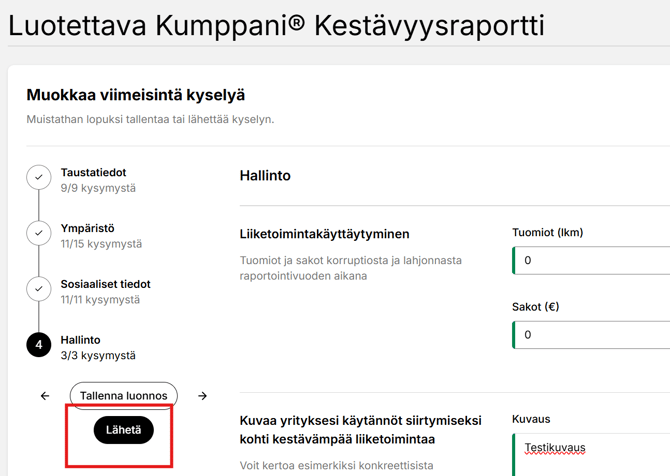Select the '11/15 kysymystä' text
The image size is (670, 476).
[x=101, y=244]
